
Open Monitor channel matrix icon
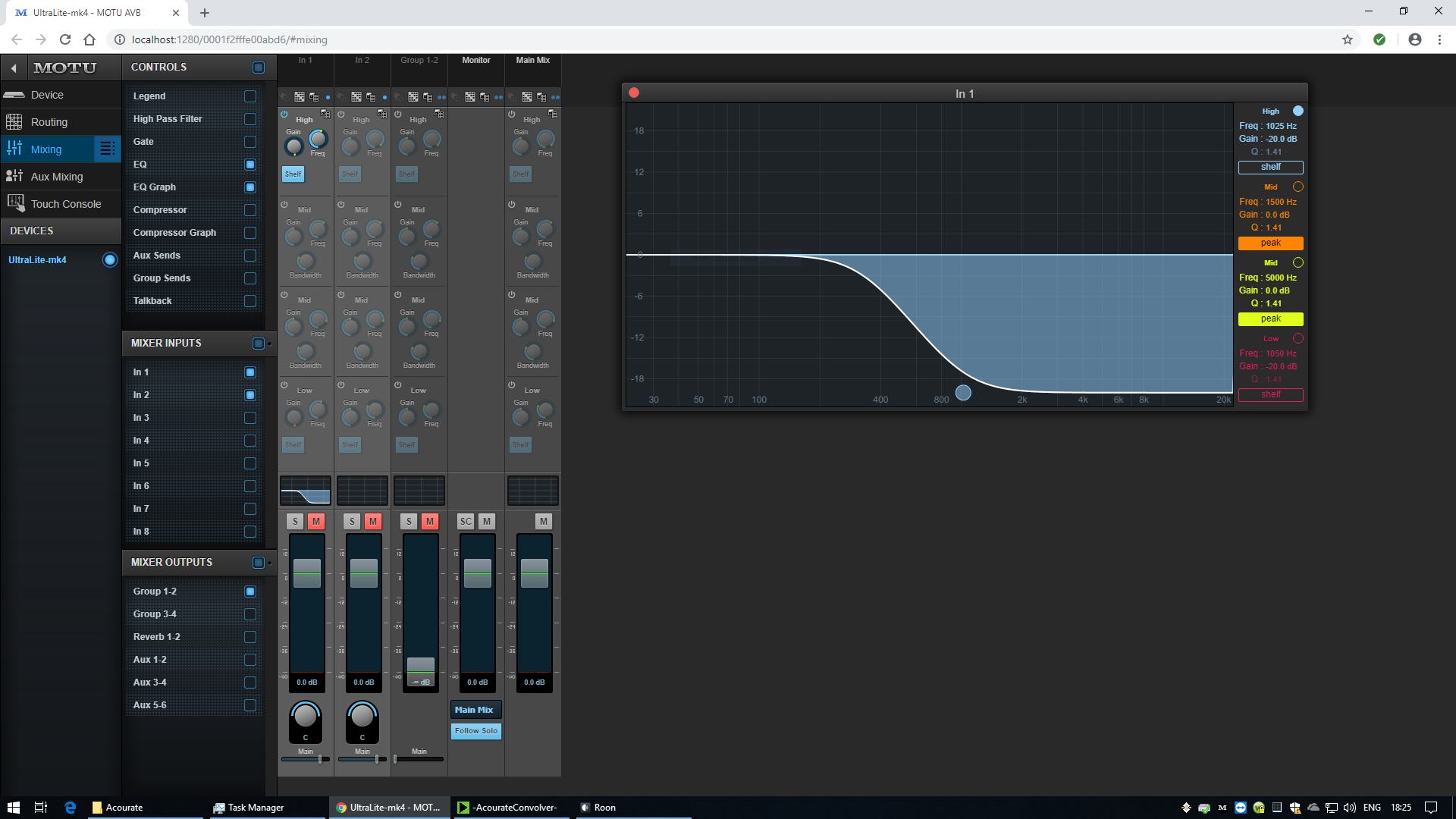click(470, 97)
